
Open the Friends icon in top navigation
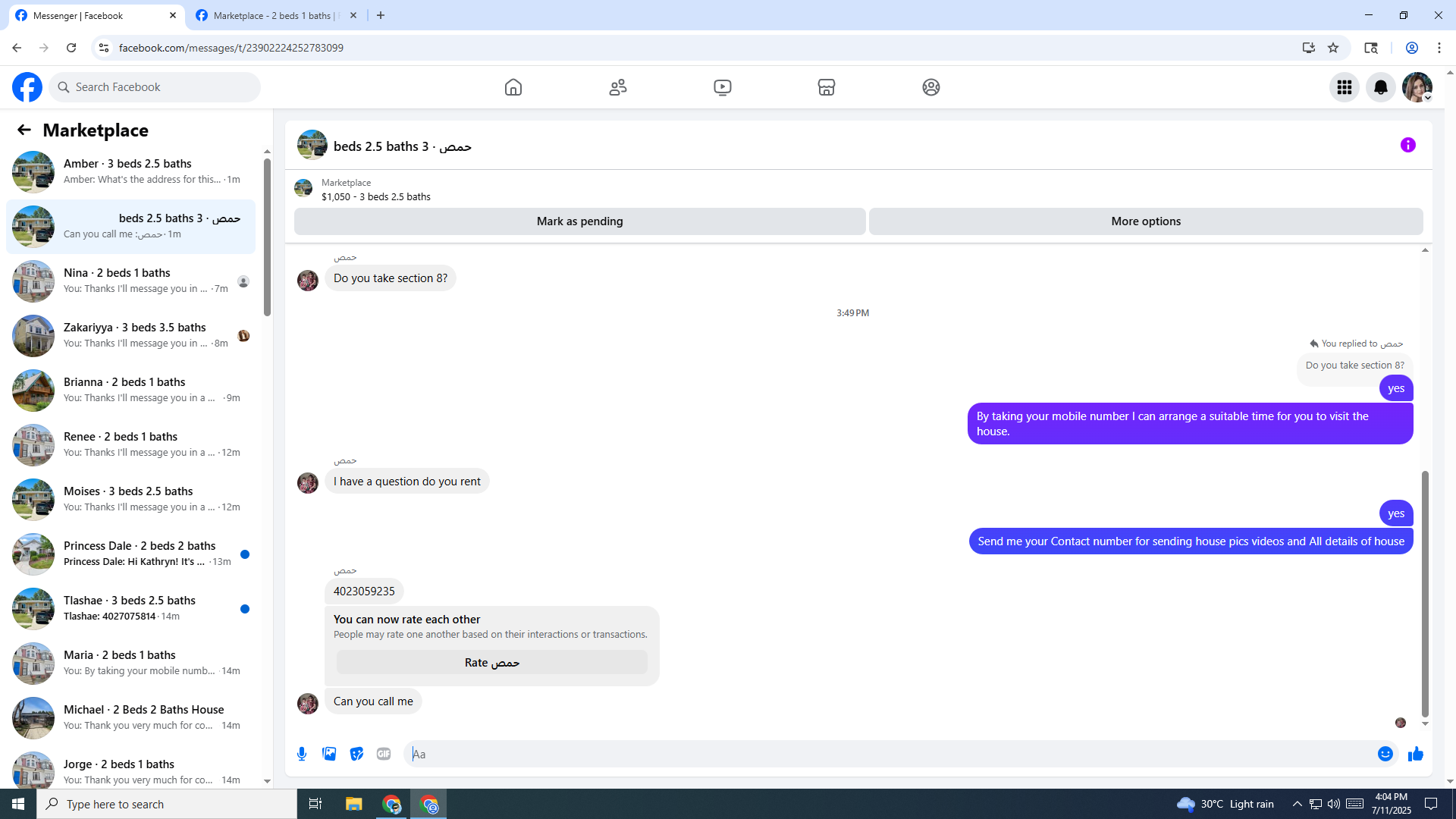(618, 87)
